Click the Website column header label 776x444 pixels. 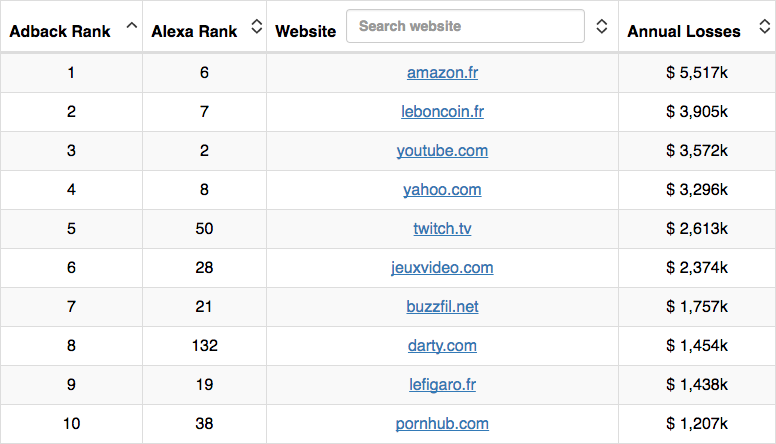pos(305,32)
